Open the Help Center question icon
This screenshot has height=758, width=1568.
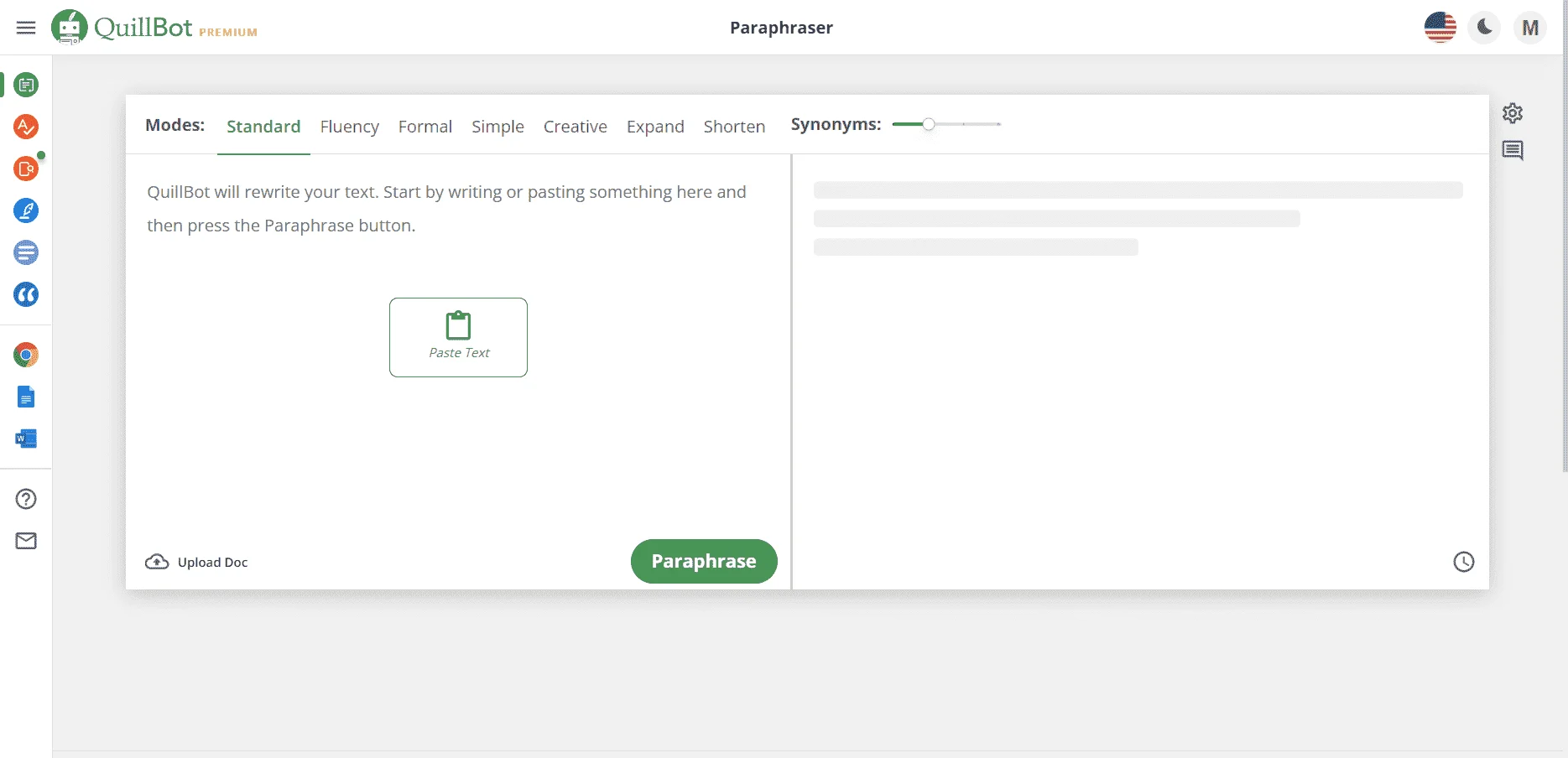(x=26, y=499)
